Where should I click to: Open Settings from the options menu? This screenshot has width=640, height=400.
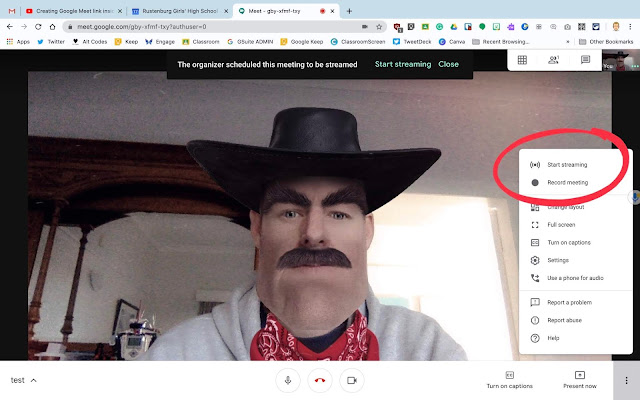click(576, 260)
